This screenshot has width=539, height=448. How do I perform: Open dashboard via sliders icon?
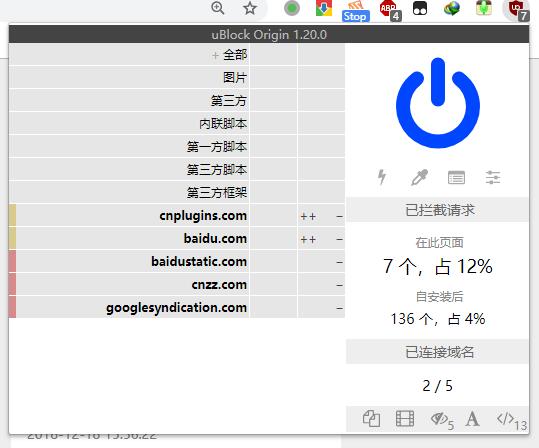493,177
